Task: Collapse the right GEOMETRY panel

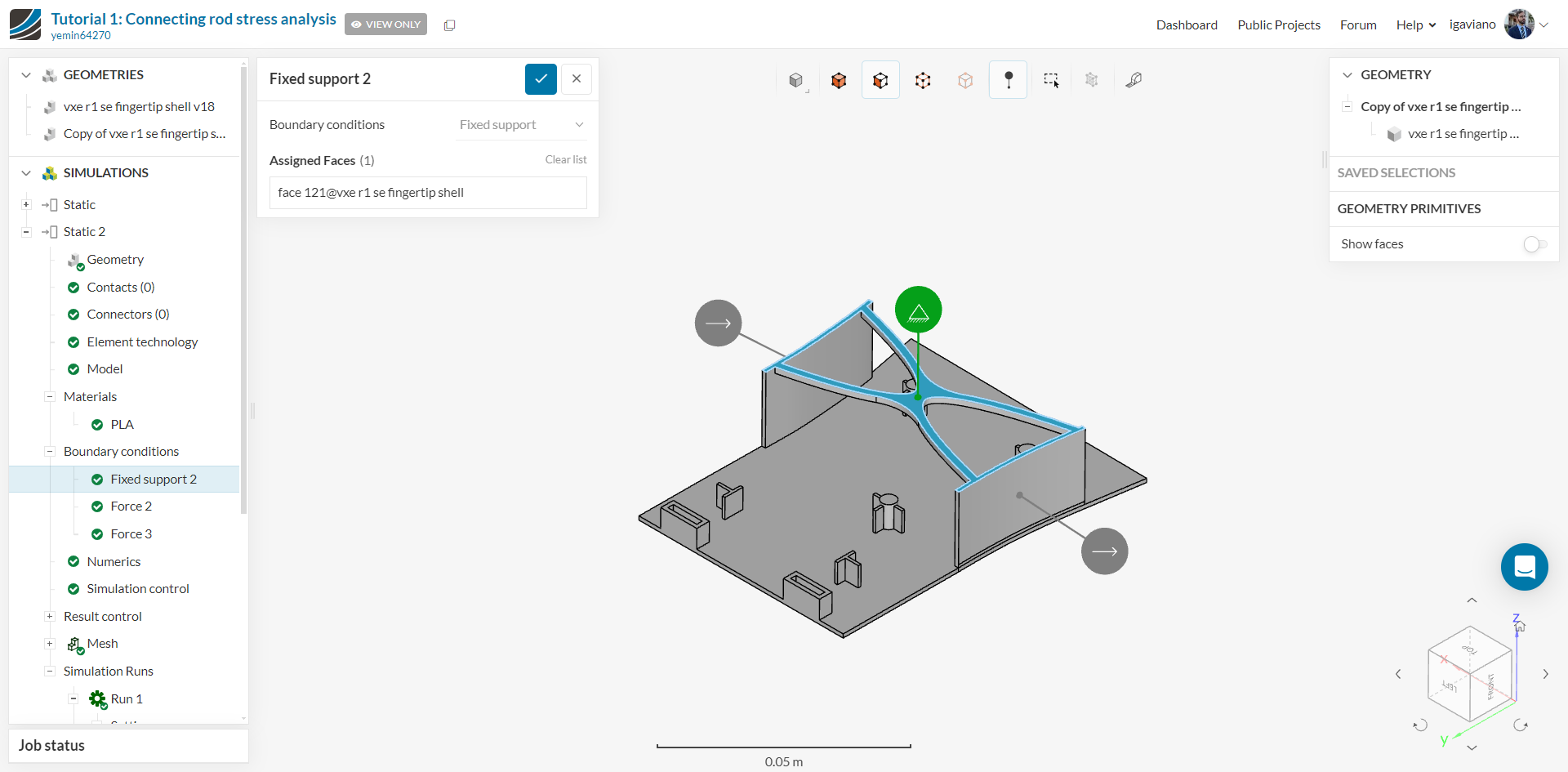Action: point(1347,75)
